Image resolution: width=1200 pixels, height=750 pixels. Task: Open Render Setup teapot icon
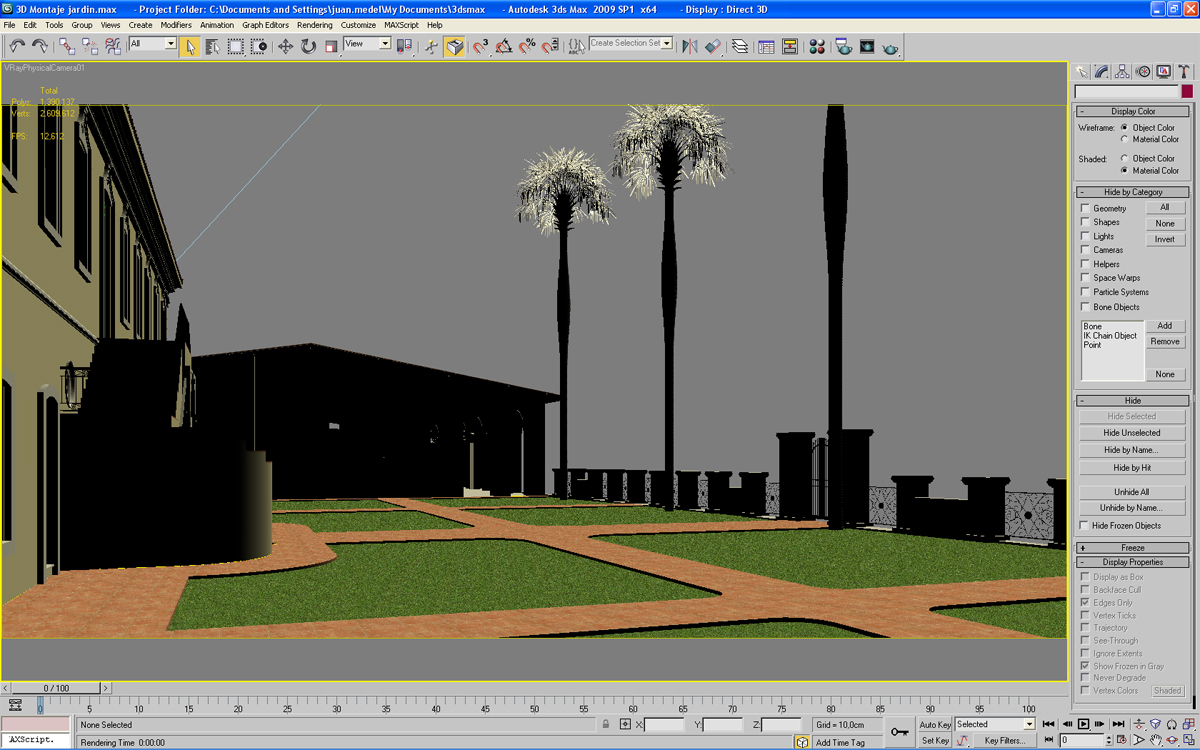843,46
